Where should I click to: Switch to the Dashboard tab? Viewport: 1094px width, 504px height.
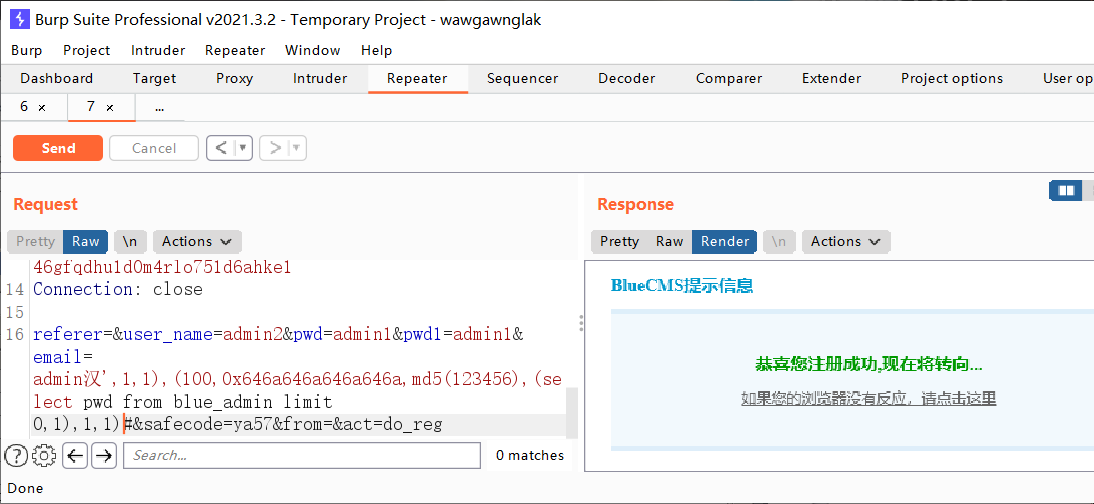point(57,78)
